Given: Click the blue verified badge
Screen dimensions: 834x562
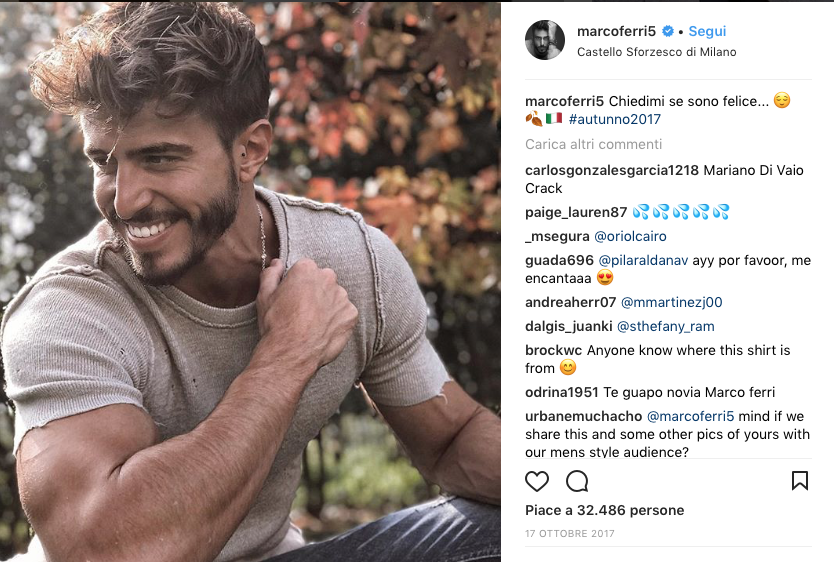Looking at the screenshot, I should pyautogui.click(x=668, y=31).
